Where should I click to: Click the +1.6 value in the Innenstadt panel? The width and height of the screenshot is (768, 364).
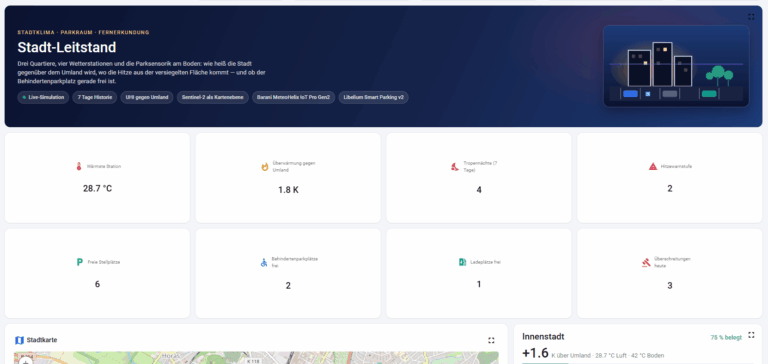coord(535,353)
